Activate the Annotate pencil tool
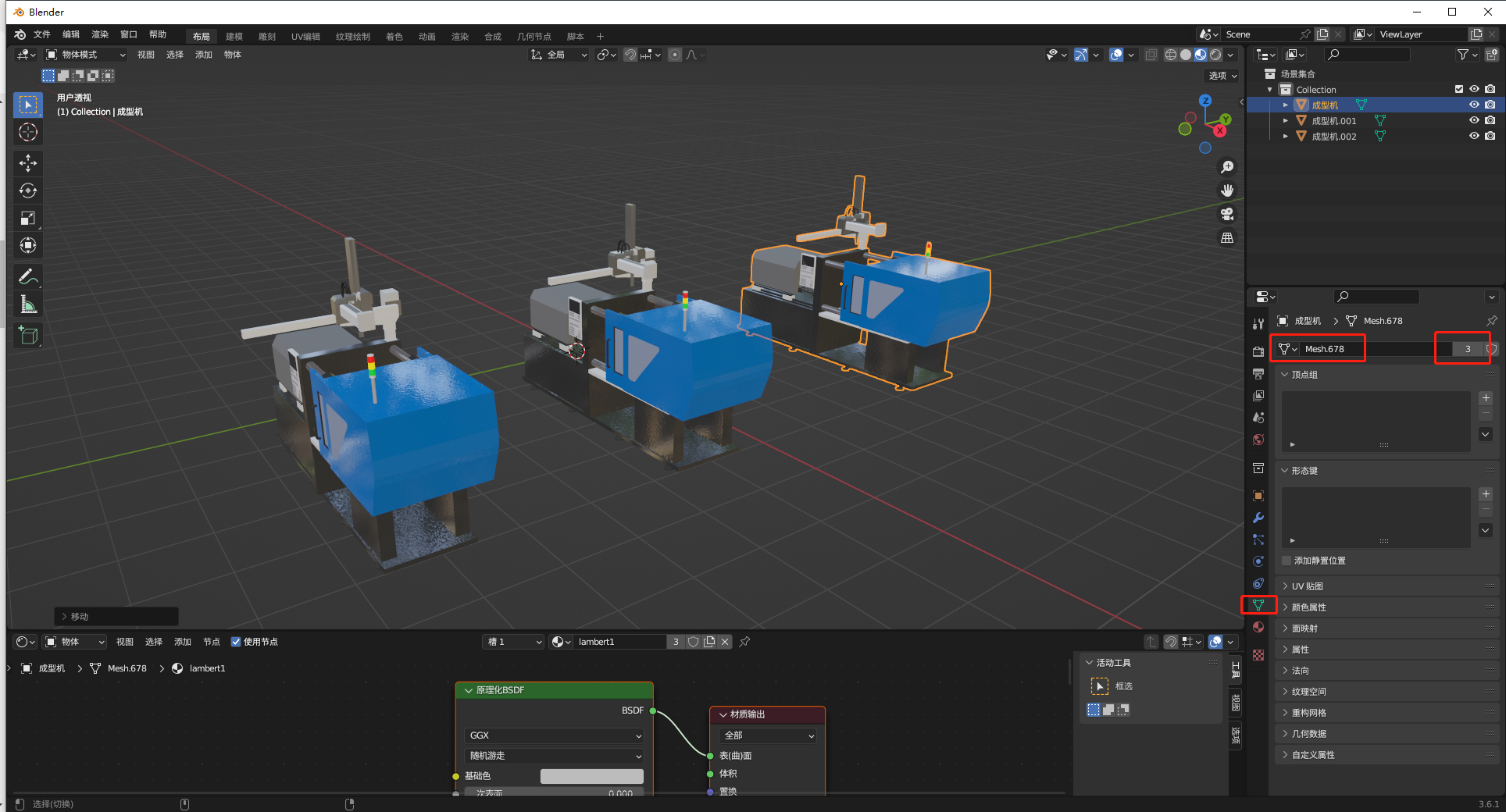Image resolution: width=1506 pixels, height=812 pixels. pyautogui.click(x=28, y=276)
